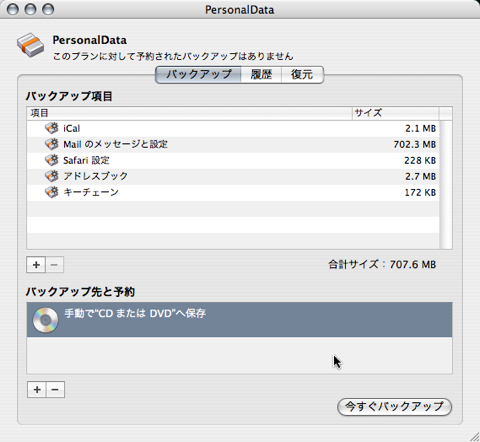Screen dimensions: 480x442
Task: Click the 合計サイズ：707.6 MB label
Action: [382, 265]
